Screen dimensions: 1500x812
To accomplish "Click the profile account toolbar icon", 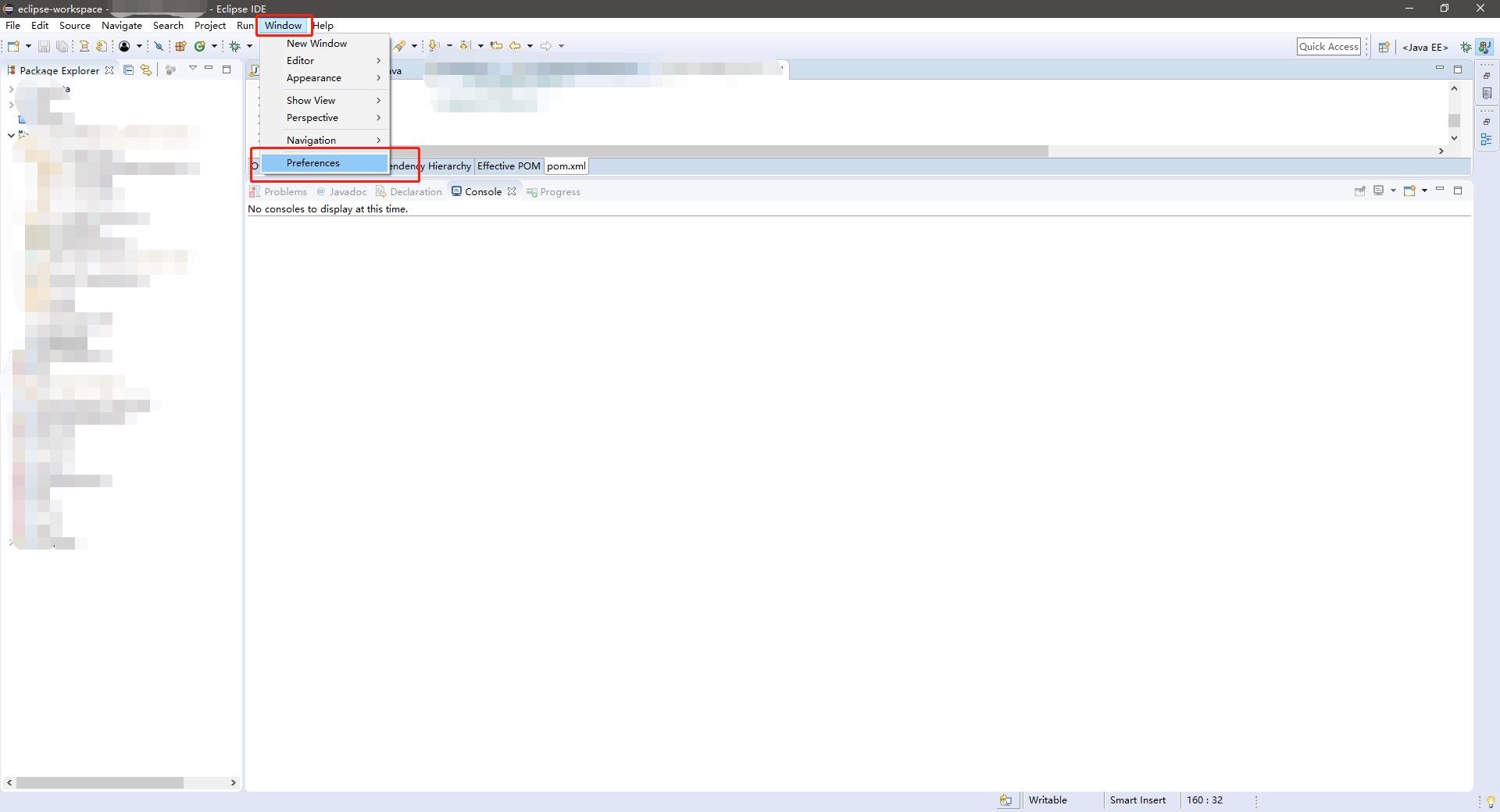I will [124, 46].
